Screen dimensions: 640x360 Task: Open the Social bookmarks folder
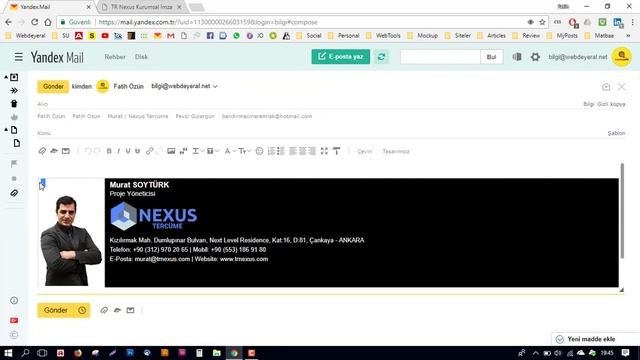tap(309, 36)
